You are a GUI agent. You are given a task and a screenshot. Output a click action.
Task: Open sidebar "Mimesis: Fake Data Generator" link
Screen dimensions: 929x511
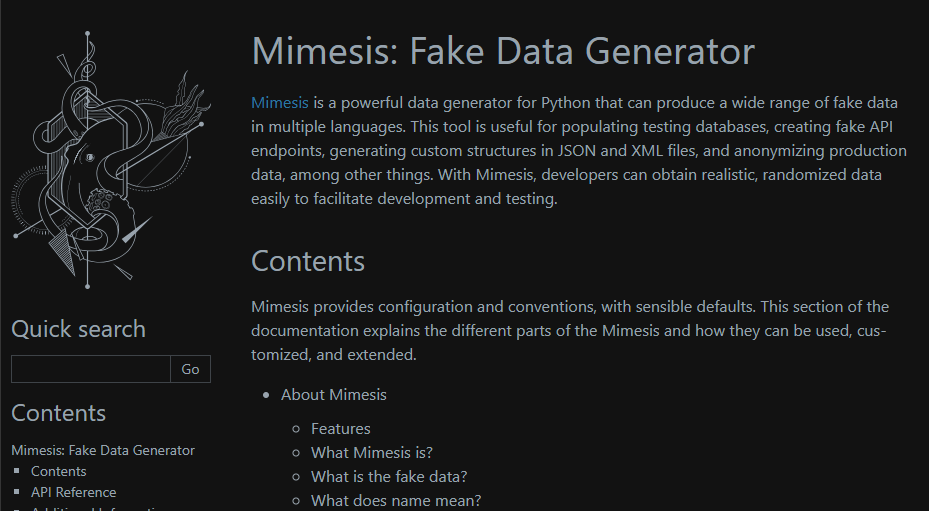pos(103,451)
